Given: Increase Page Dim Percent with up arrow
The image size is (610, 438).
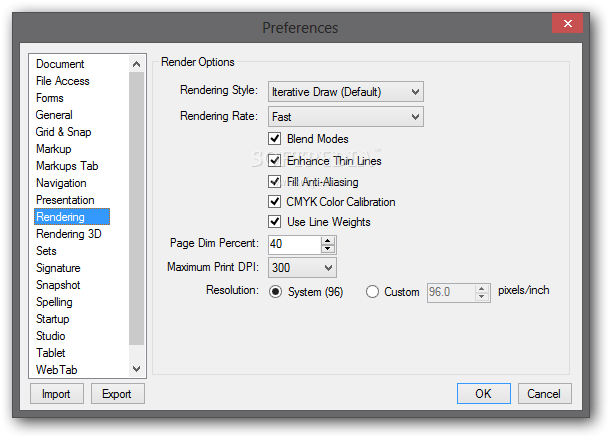Looking at the screenshot, I should pyautogui.click(x=328, y=240).
